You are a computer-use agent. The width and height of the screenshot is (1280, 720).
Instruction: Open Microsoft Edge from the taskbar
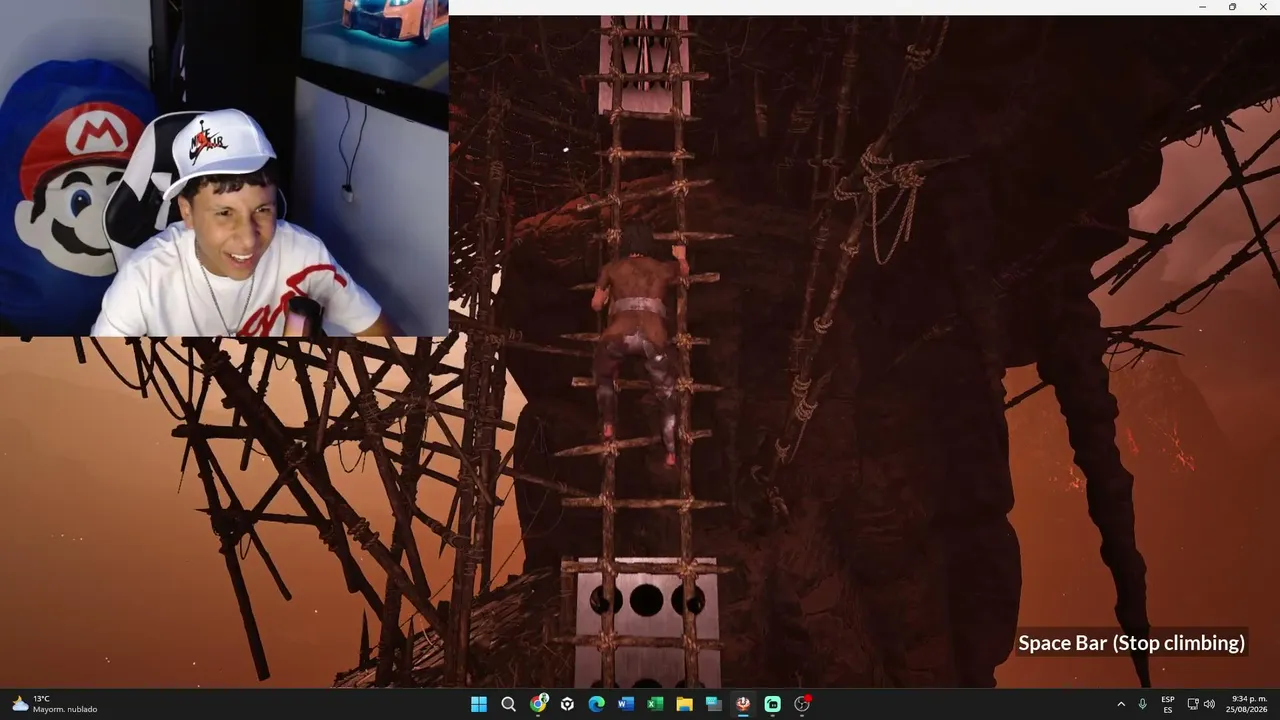tap(596, 704)
